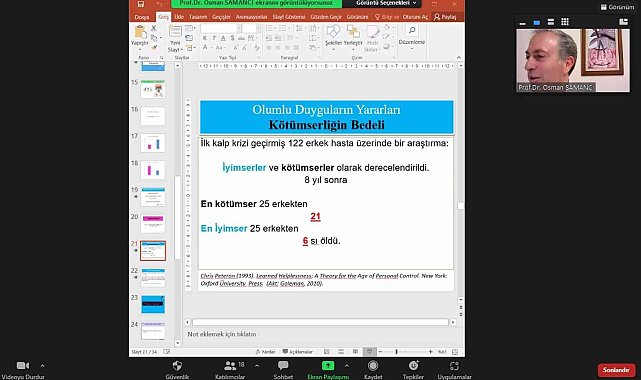The width and height of the screenshot is (641, 380).
Task: Open the font name combo box
Action: click(221, 28)
